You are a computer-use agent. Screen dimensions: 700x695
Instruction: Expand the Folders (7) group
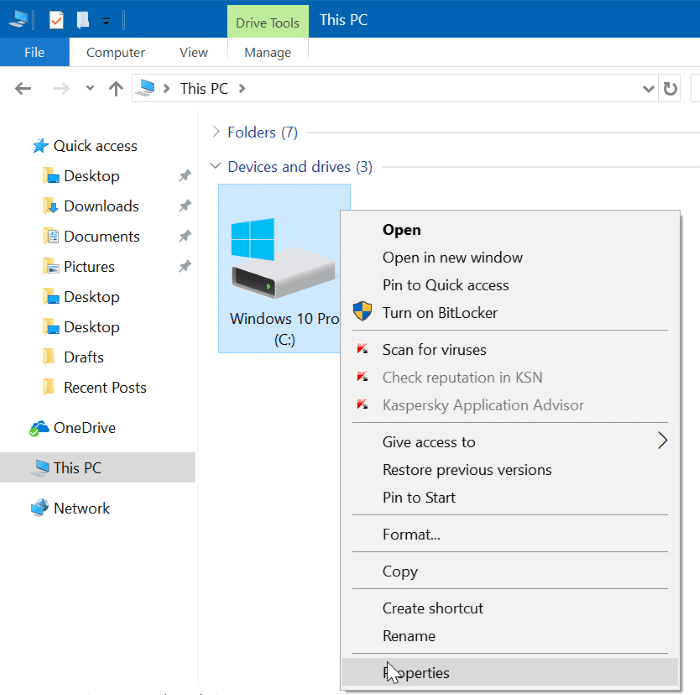[217, 132]
